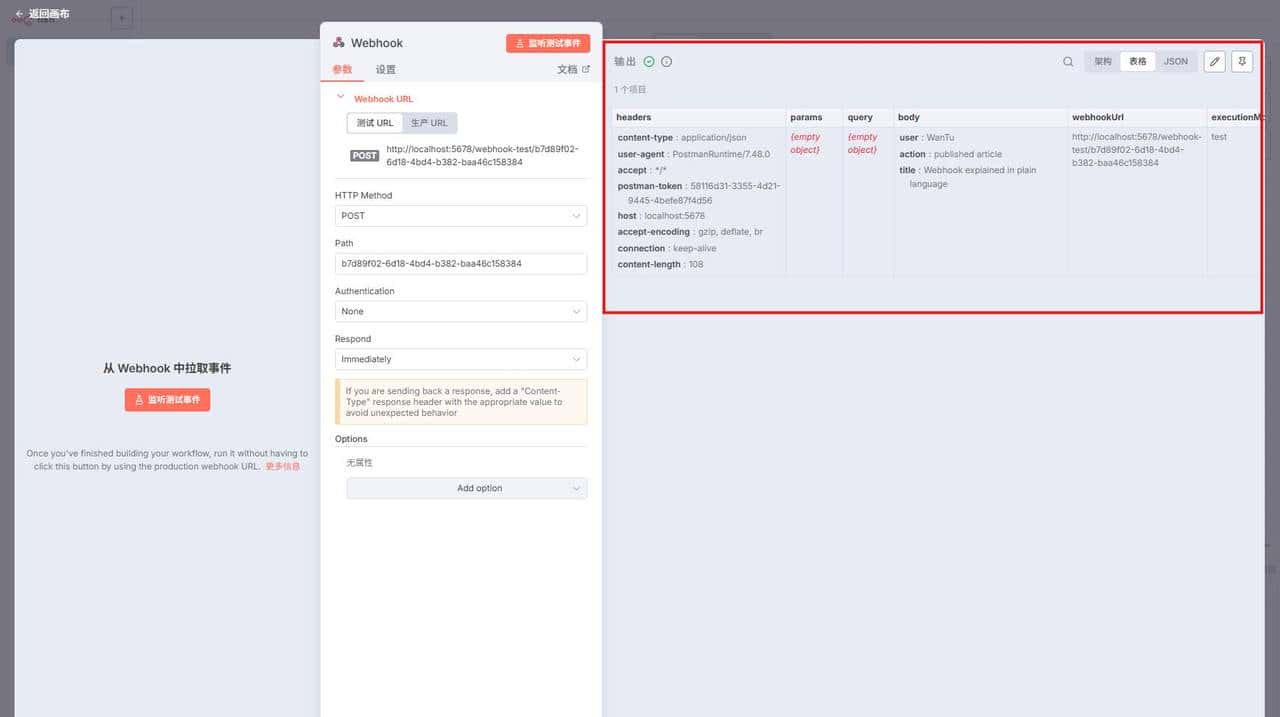
Task: Pin the output data
Action: 1240,61
